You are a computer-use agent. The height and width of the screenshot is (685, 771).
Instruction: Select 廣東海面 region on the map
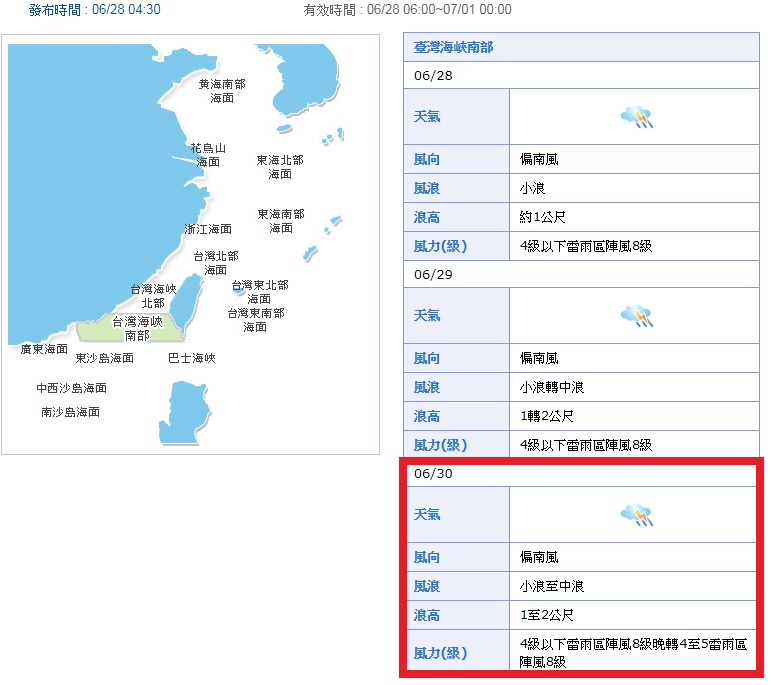click(44, 349)
